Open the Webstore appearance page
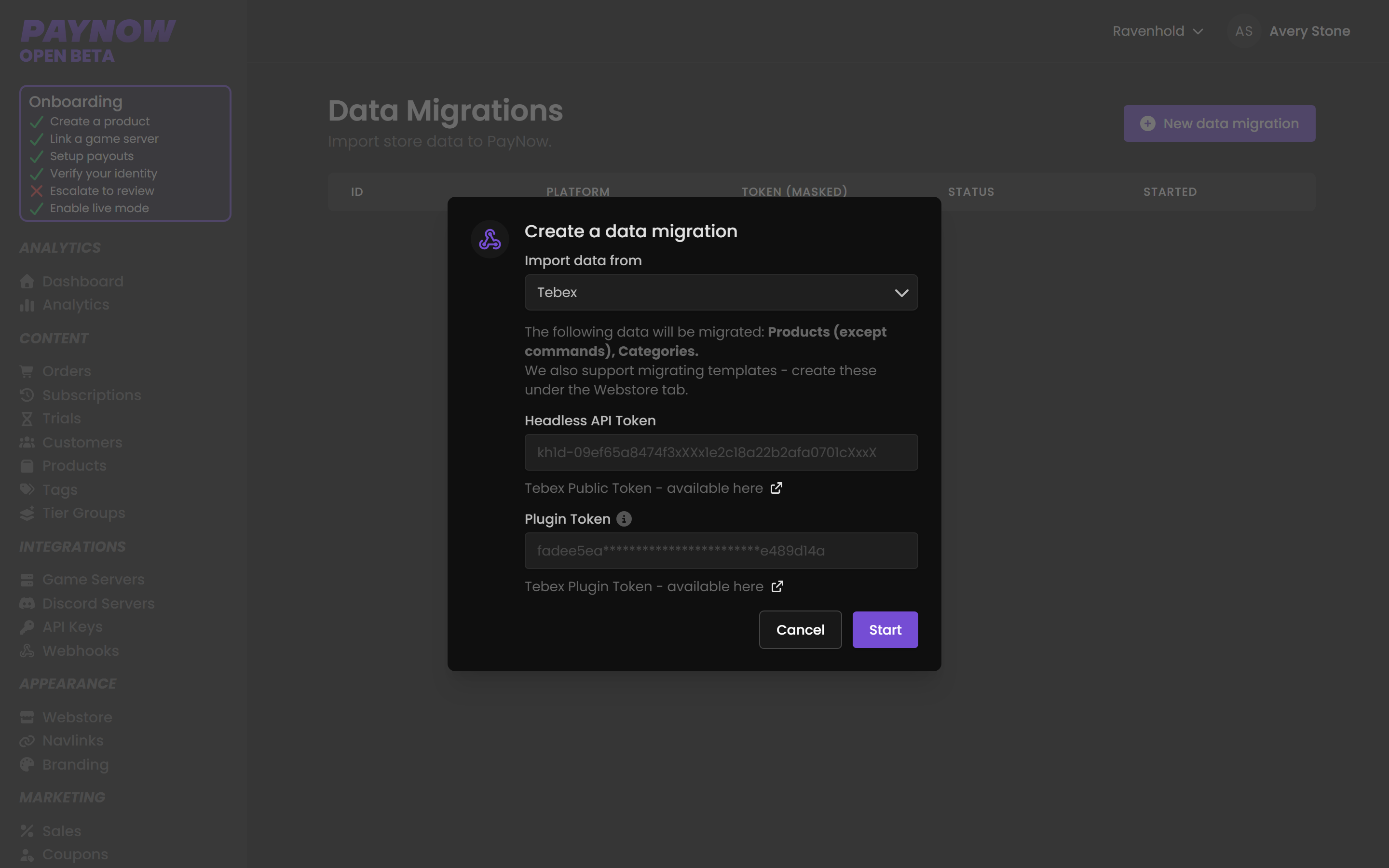The width and height of the screenshot is (1389, 868). (77, 718)
